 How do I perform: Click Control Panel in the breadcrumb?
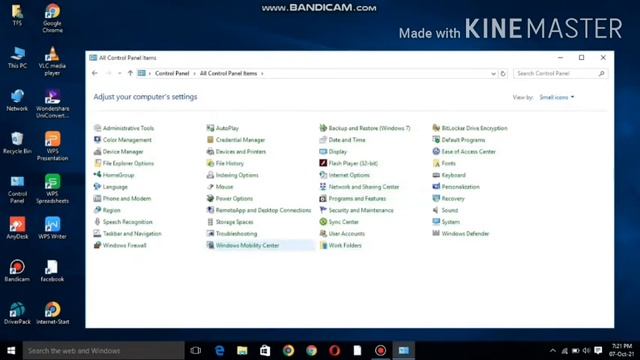click(172, 73)
